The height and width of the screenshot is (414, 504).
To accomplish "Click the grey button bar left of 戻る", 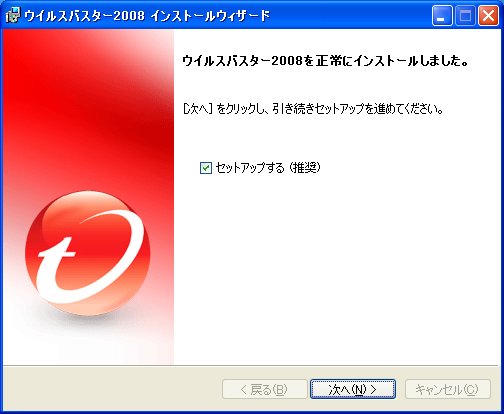I will pos(112,389).
